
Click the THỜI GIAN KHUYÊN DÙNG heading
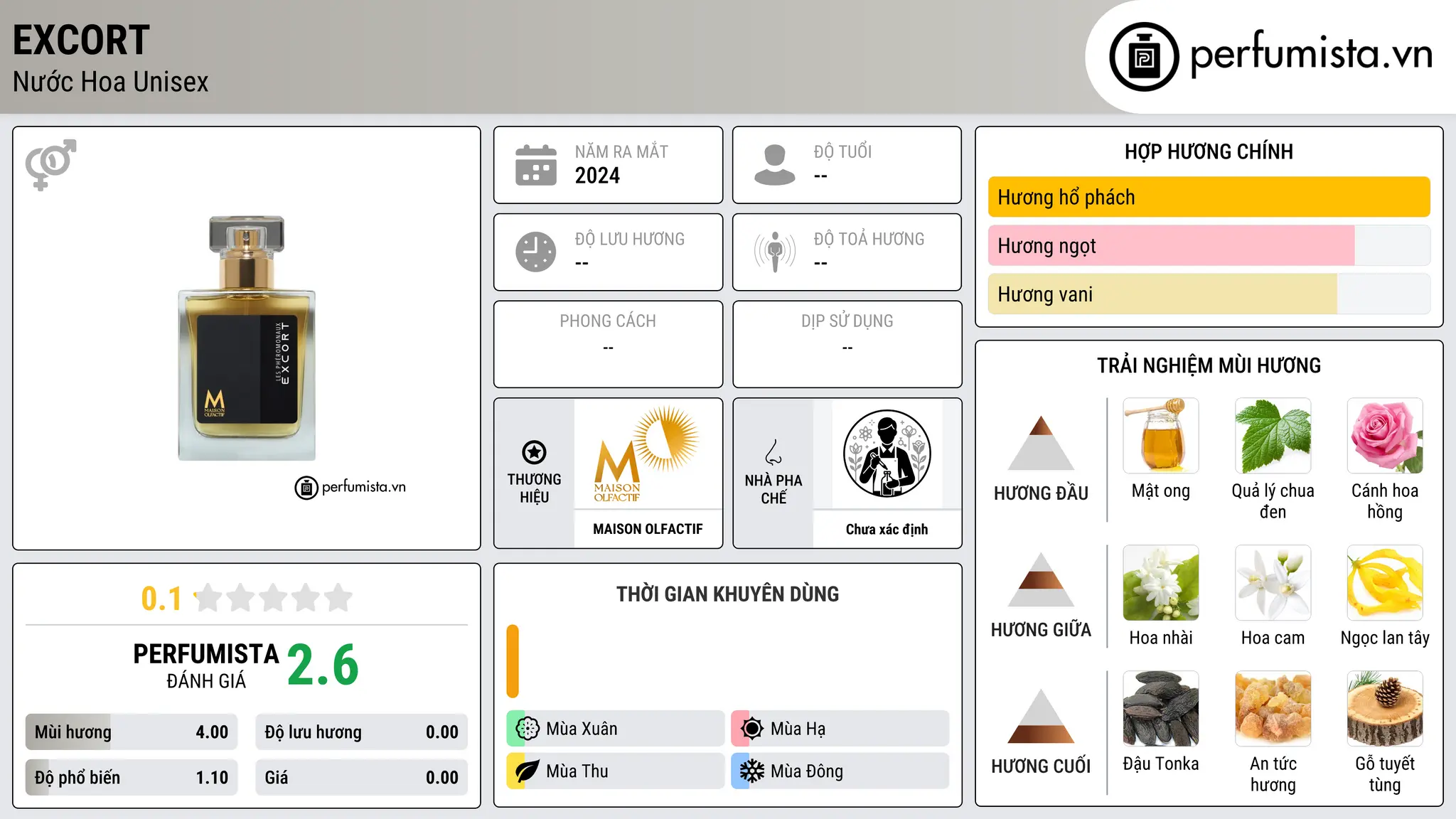tap(727, 594)
